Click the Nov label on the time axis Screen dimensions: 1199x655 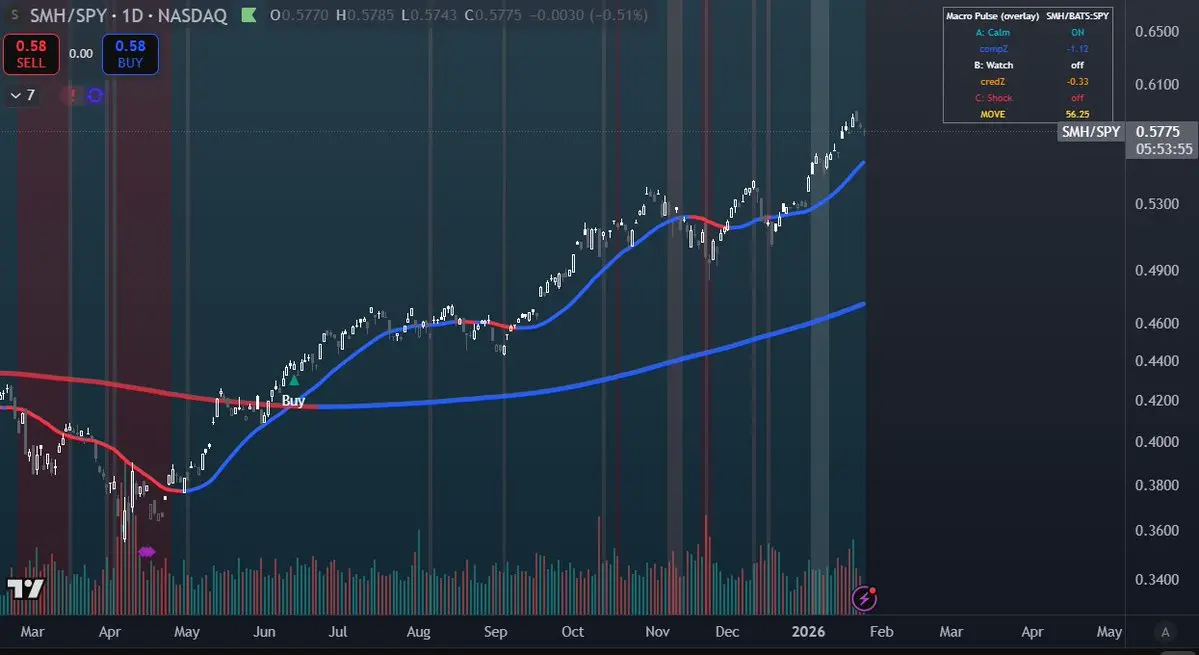tap(658, 632)
